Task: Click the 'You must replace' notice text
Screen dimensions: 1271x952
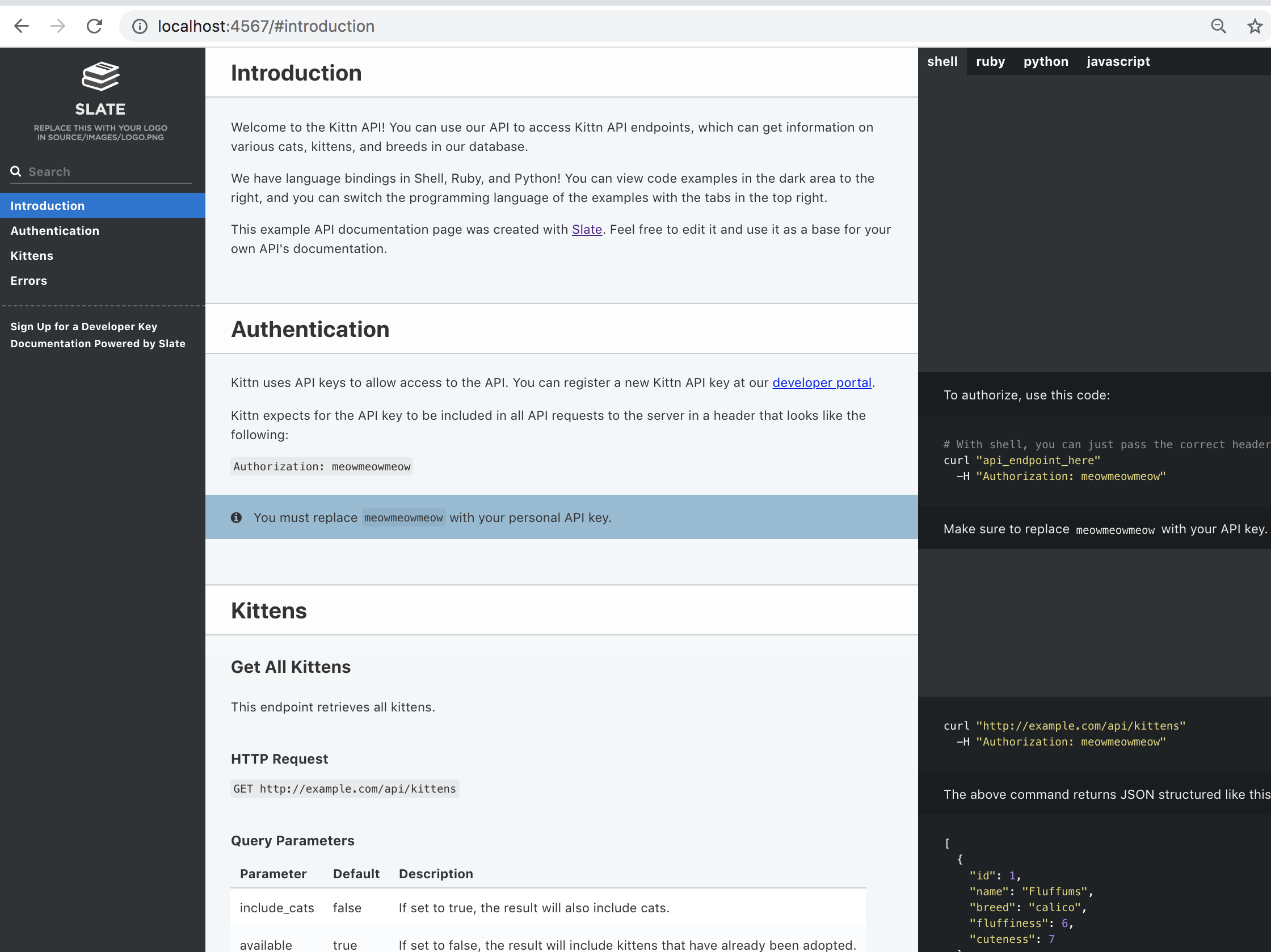Action: (x=432, y=517)
